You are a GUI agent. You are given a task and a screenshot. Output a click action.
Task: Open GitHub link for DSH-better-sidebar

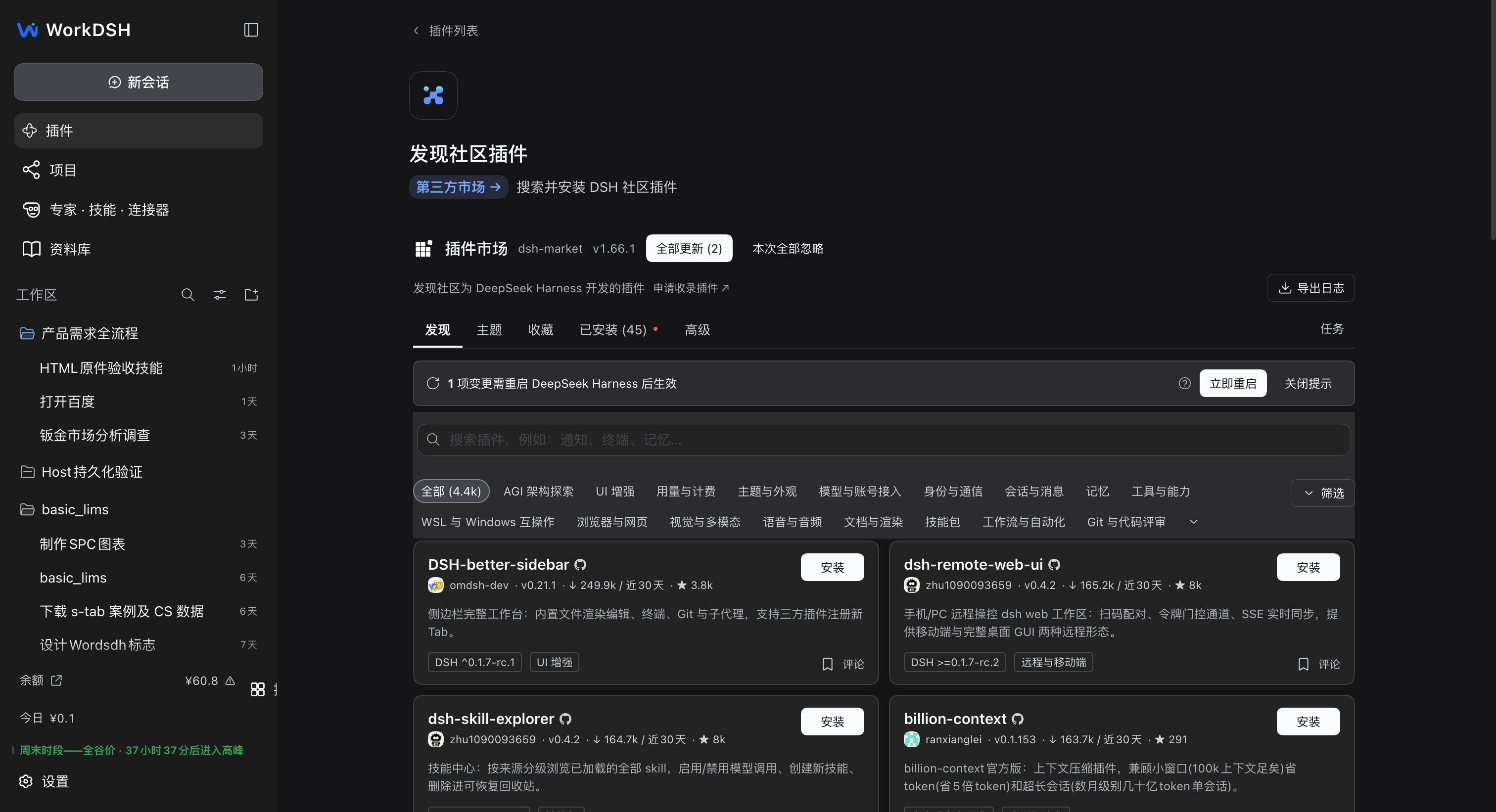(580, 565)
